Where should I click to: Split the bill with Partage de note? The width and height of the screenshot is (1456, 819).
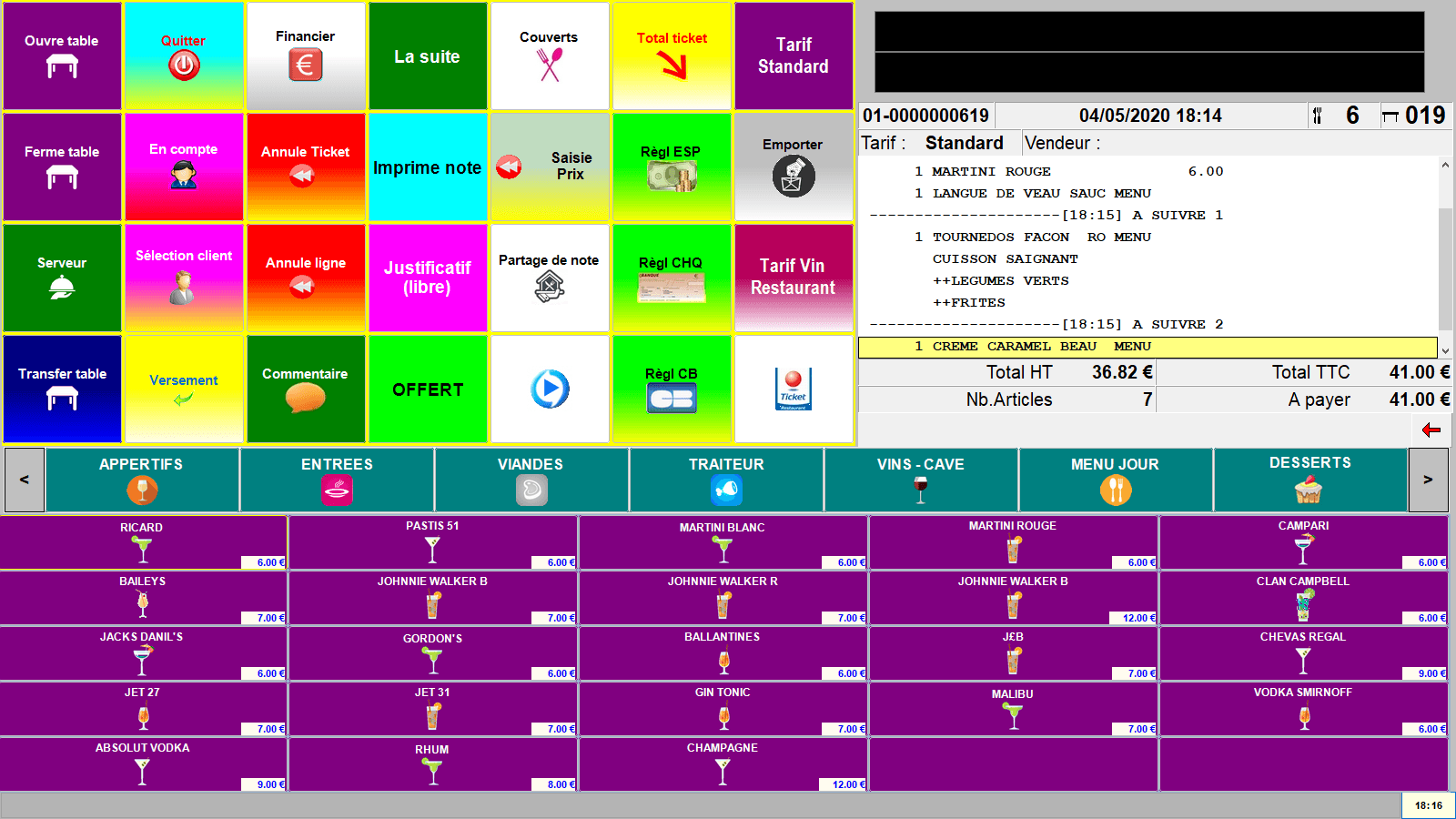tap(550, 278)
